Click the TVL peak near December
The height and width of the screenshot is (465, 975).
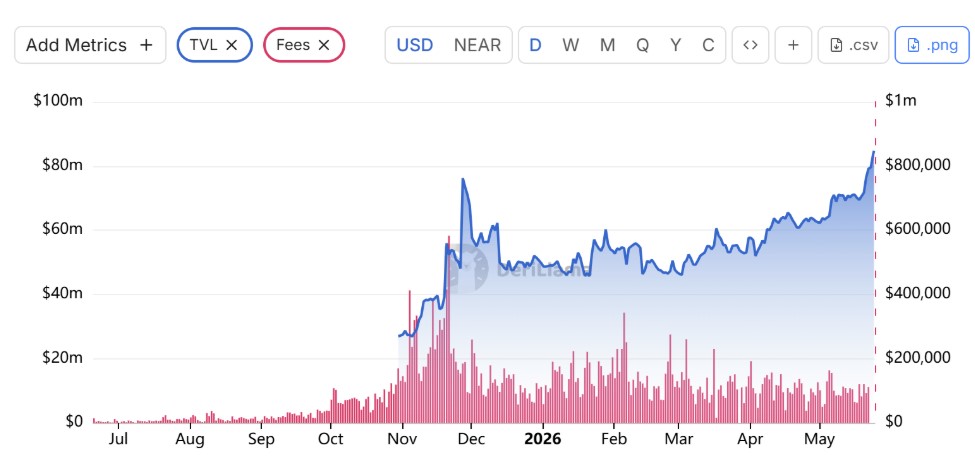[463, 179]
